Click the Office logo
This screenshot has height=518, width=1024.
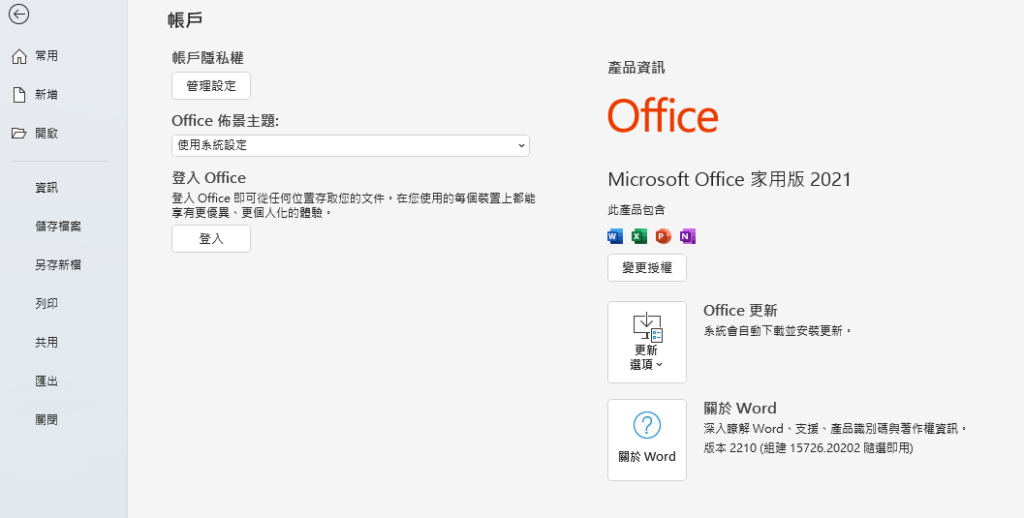click(663, 116)
